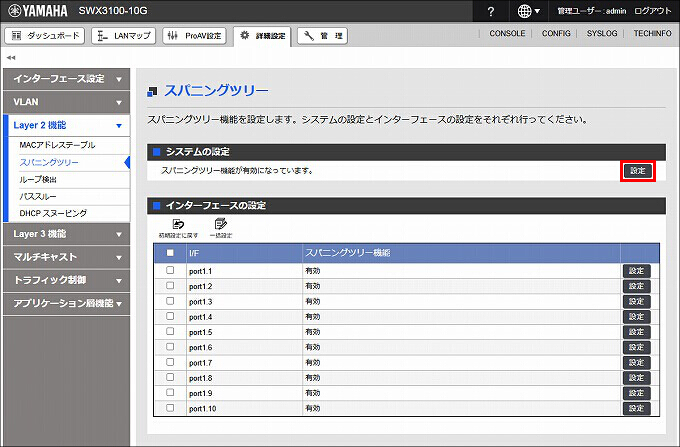The image size is (680, 447).
Task: Collapse the sidebar with the double-arrow icon
Action: coord(11,57)
